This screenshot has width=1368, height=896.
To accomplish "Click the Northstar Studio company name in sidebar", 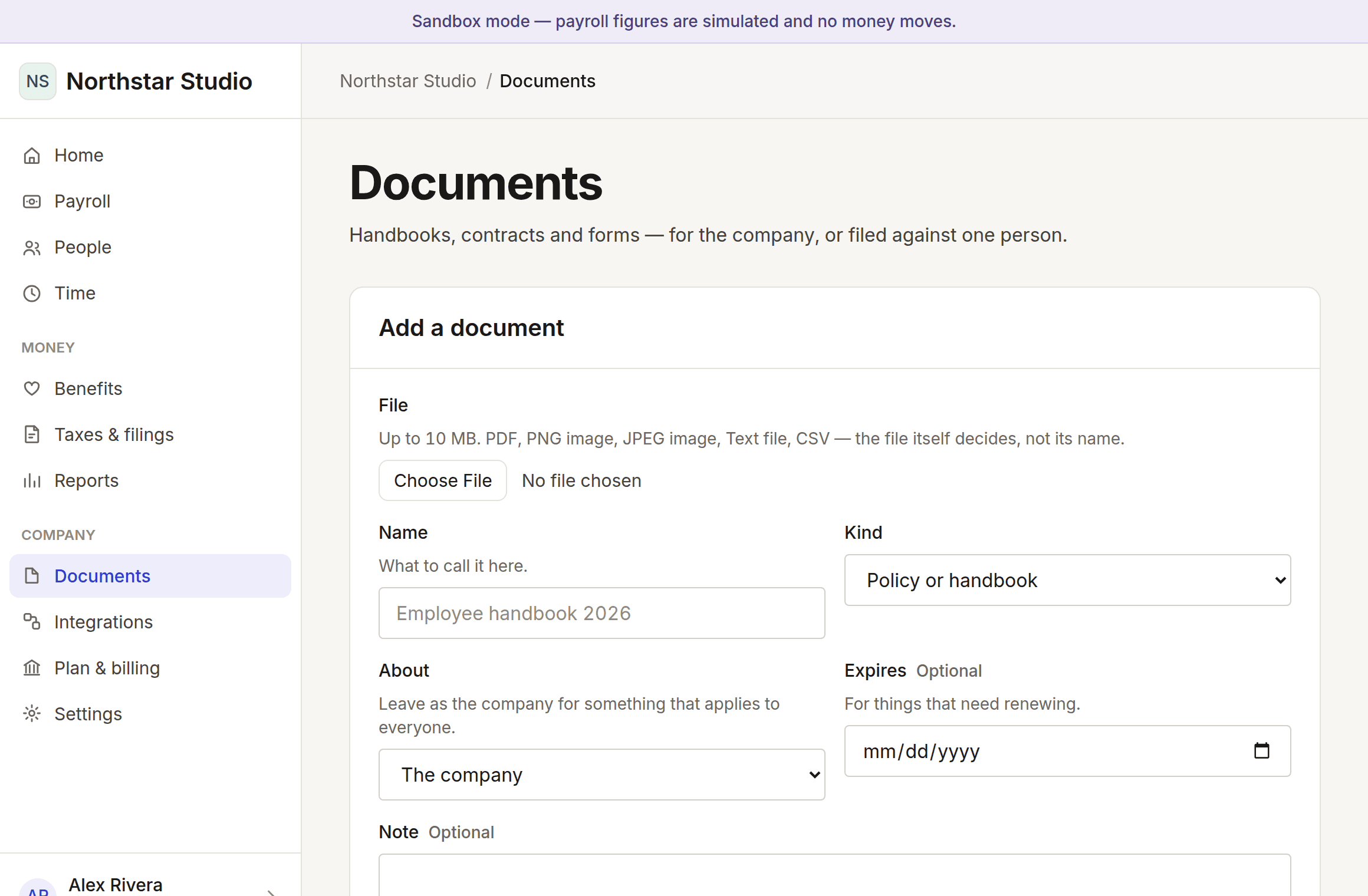I will pyautogui.click(x=159, y=81).
